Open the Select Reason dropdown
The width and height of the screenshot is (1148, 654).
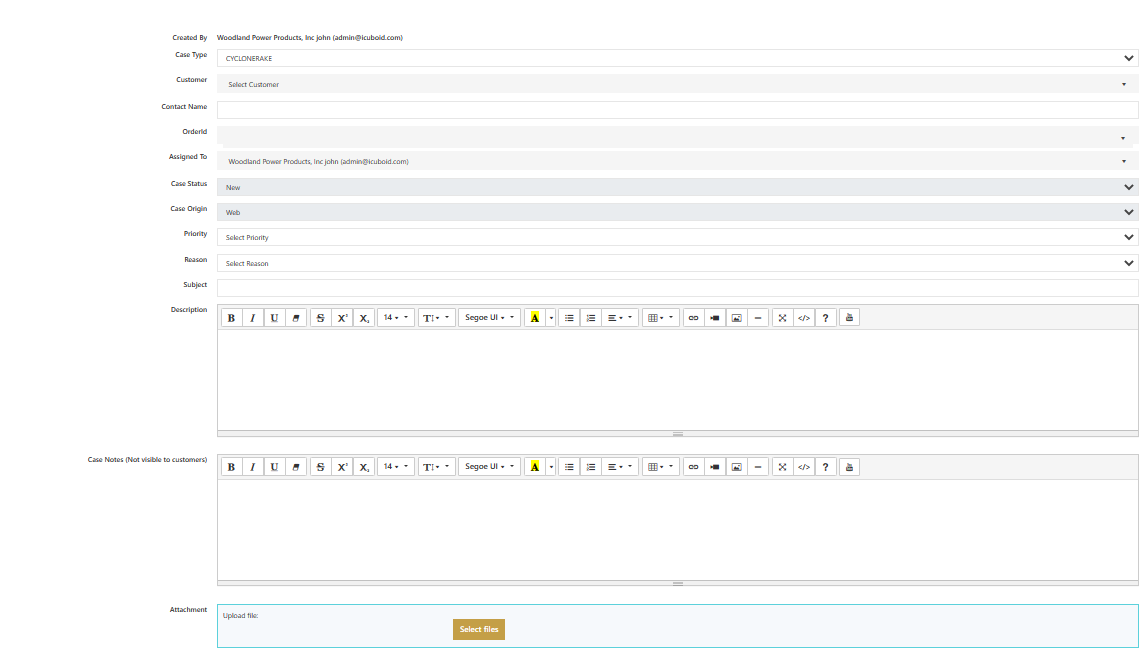pyautogui.click(x=677, y=264)
